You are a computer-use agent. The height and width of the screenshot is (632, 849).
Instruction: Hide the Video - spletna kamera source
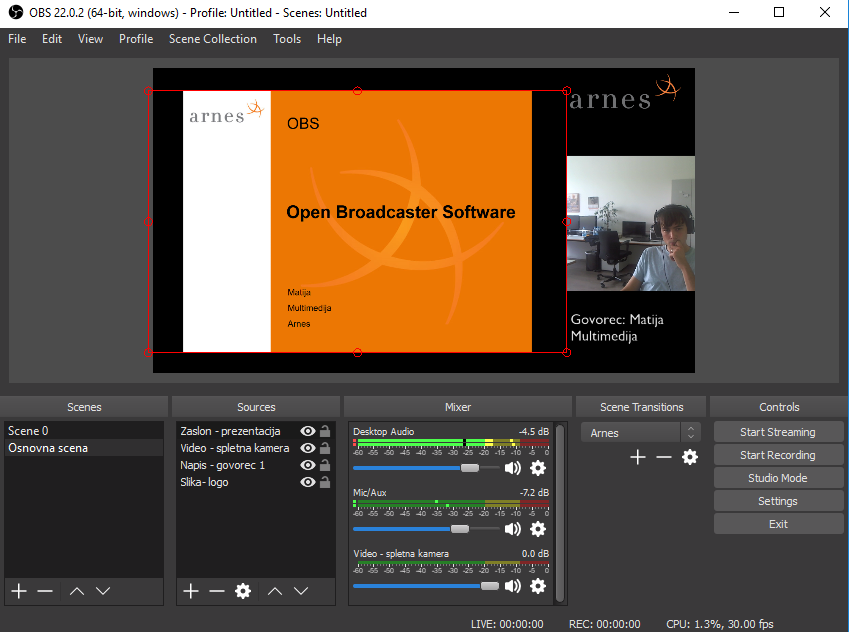pyautogui.click(x=308, y=448)
